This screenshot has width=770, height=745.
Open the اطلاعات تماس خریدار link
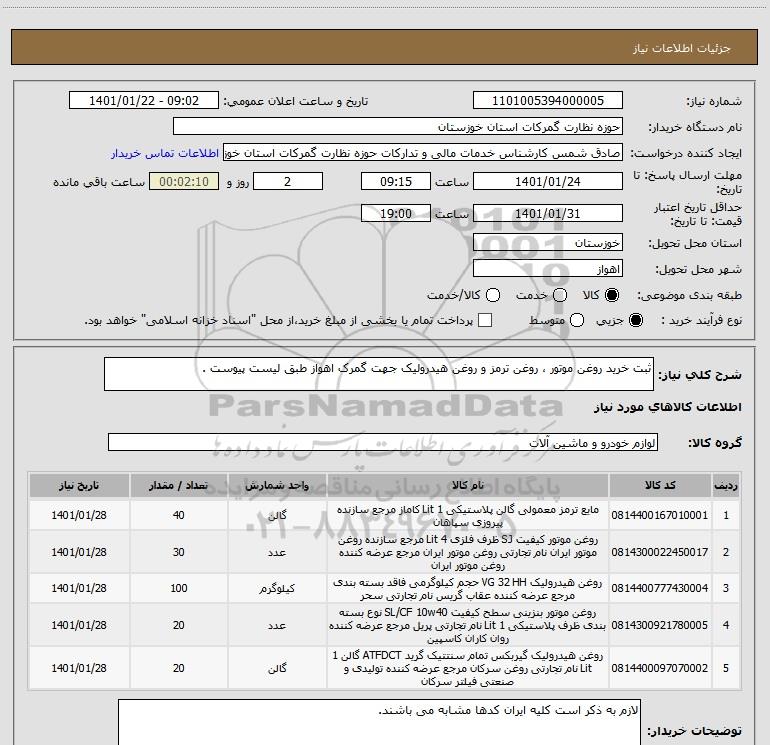[x=165, y=153]
